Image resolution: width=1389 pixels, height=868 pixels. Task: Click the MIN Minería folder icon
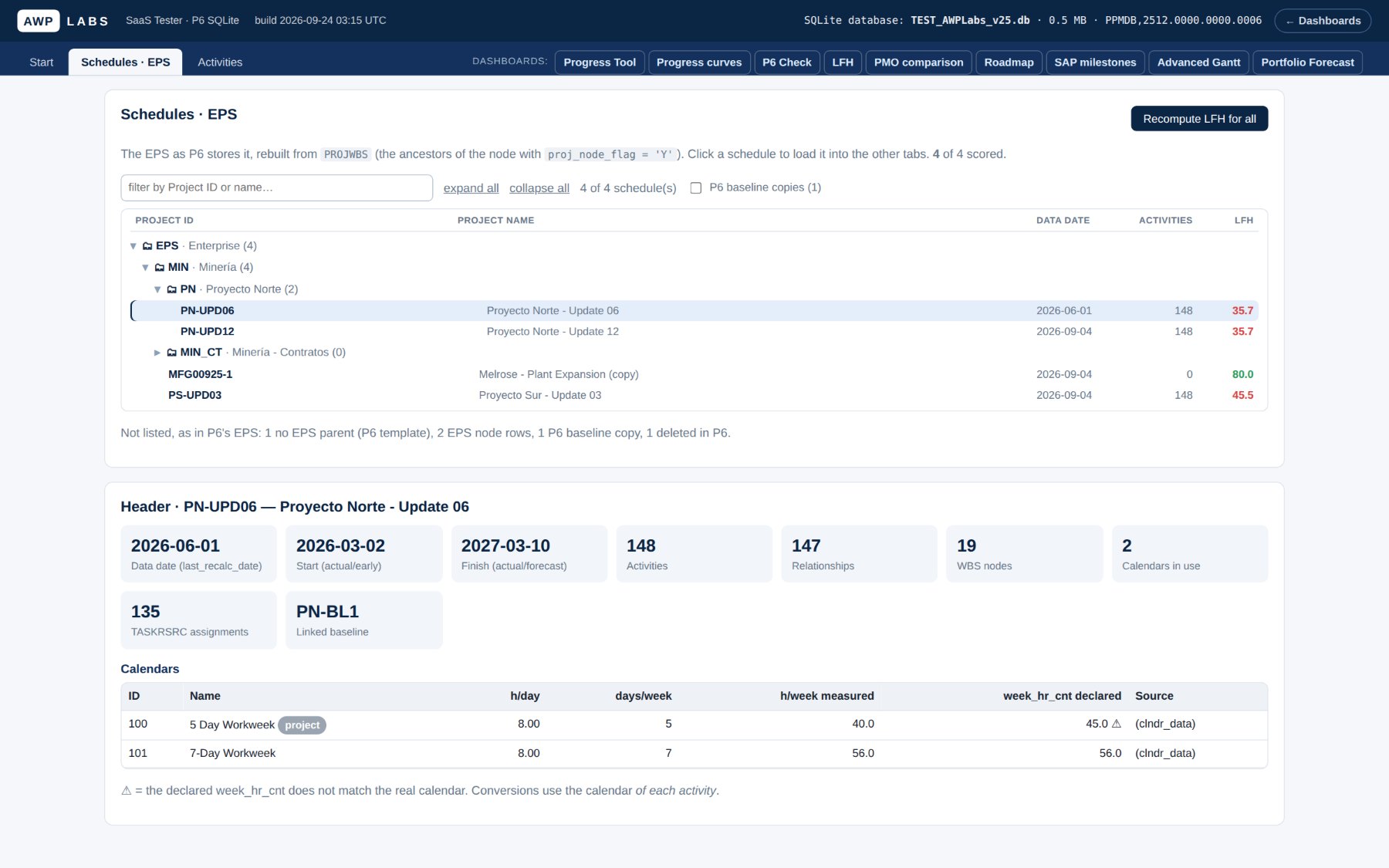coord(160,268)
